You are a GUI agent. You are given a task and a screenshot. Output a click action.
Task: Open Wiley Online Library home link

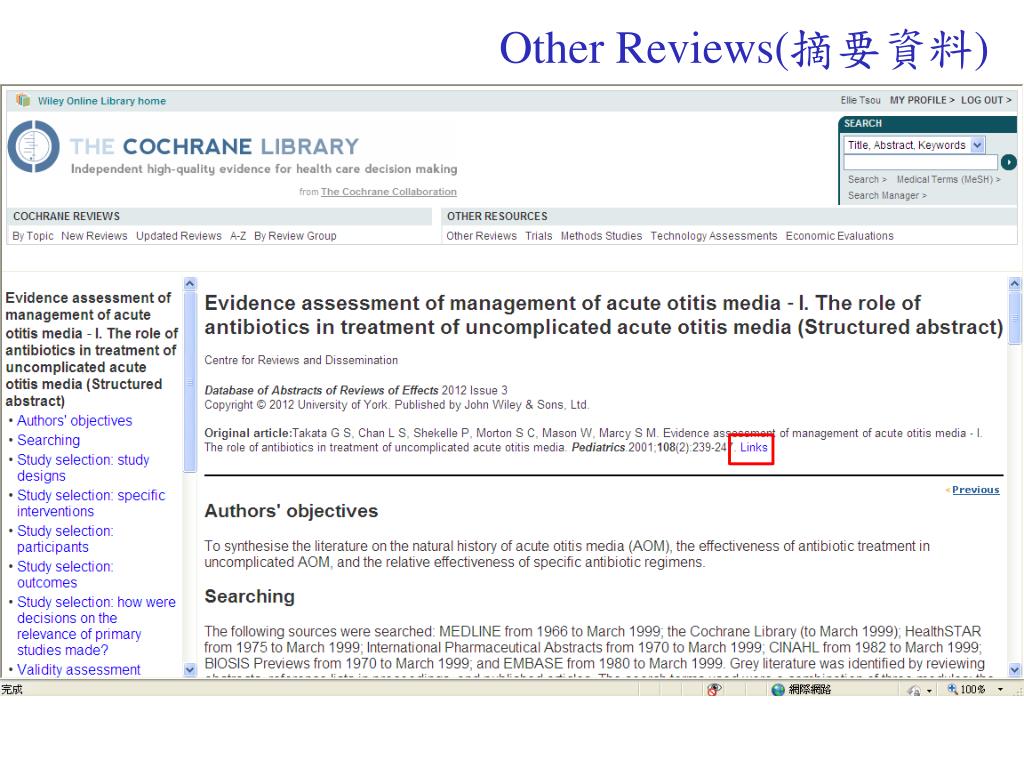(102, 101)
